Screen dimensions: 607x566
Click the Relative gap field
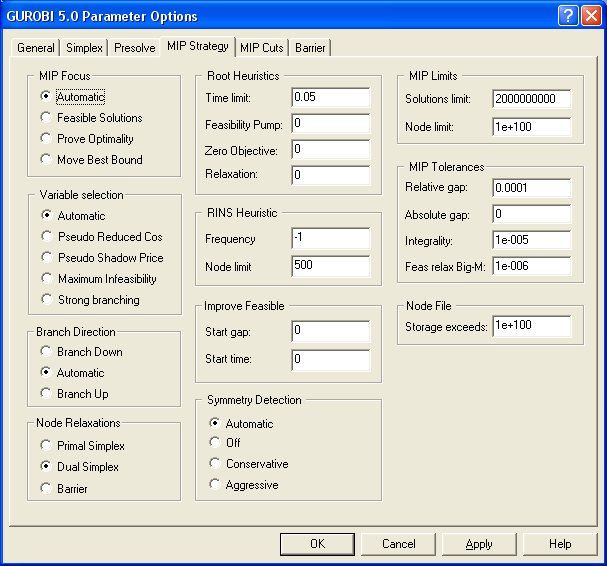532,188
